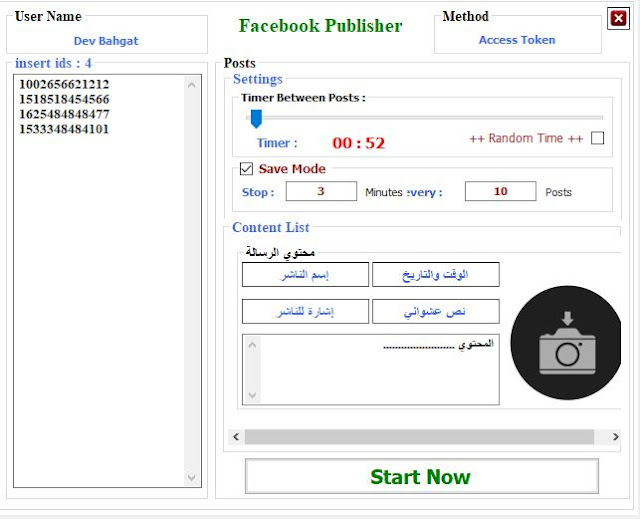
Task: Click the نص عشوائي button
Action: pos(436,311)
